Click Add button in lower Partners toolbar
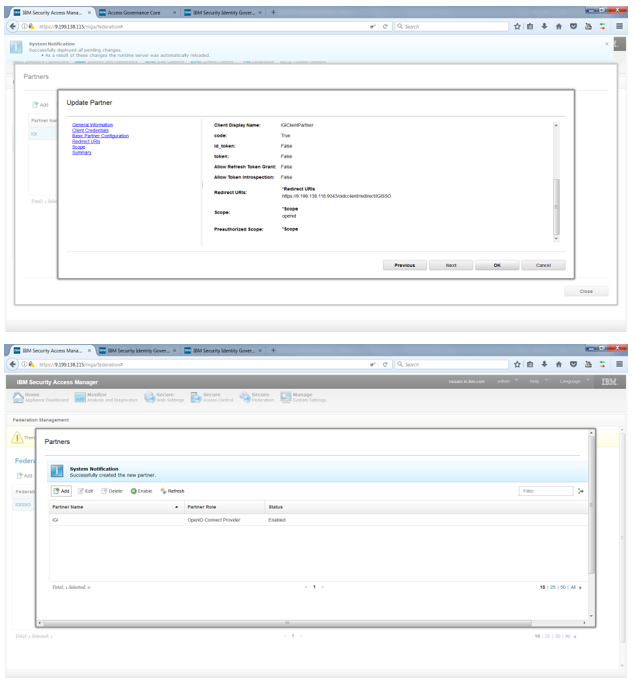This screenshot has height=687, width=635. [x=61, y=491]
